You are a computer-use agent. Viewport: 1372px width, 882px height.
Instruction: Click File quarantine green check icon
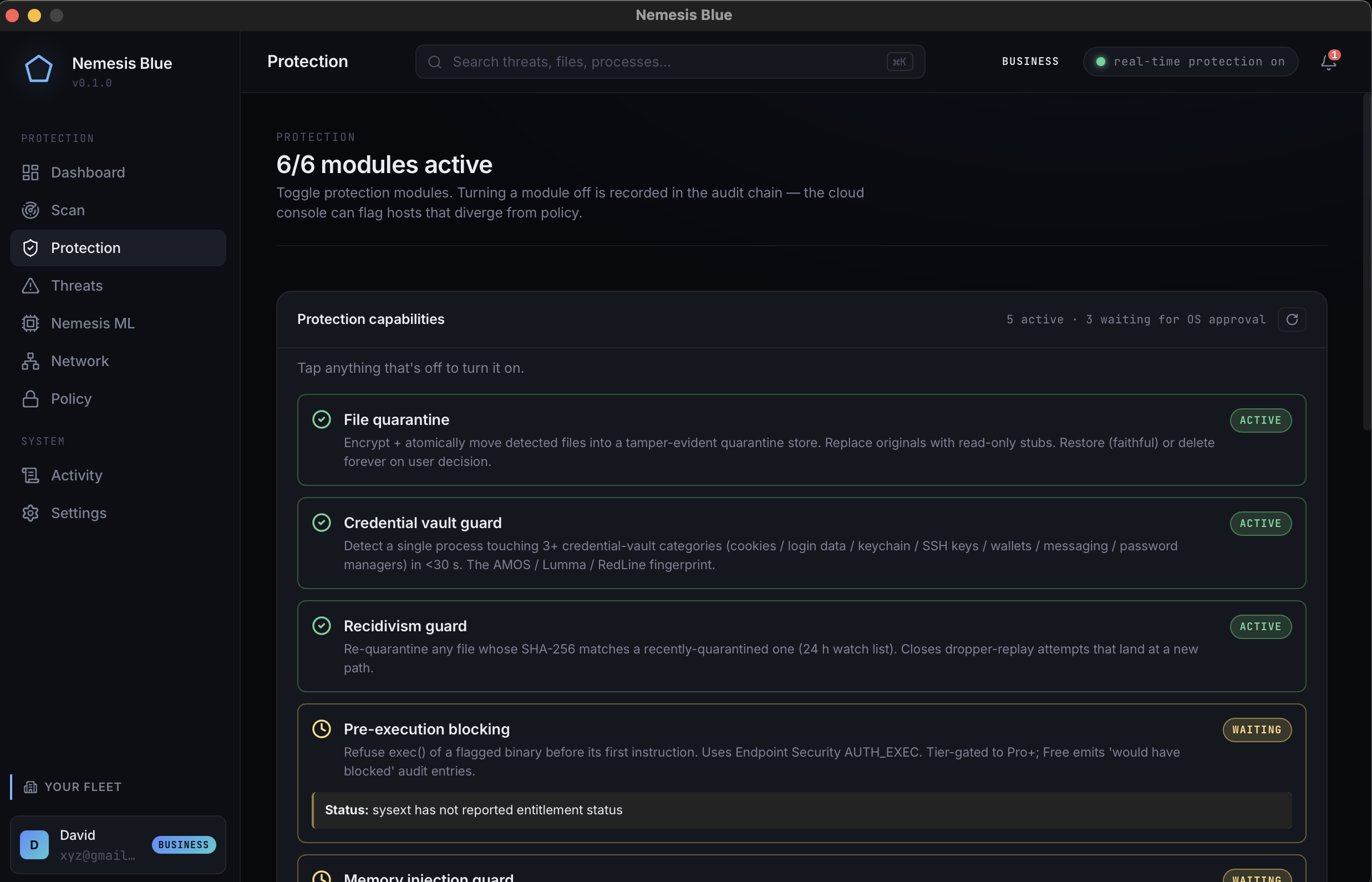322,419
